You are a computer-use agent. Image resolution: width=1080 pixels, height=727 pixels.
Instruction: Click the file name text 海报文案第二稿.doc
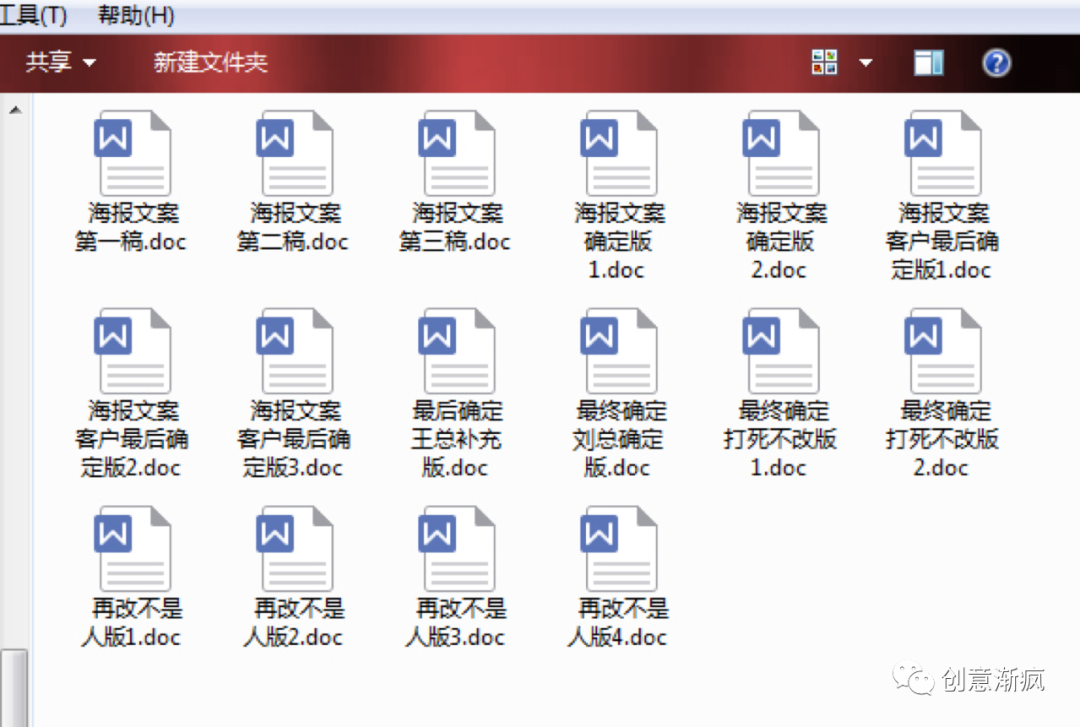(293, 227)
